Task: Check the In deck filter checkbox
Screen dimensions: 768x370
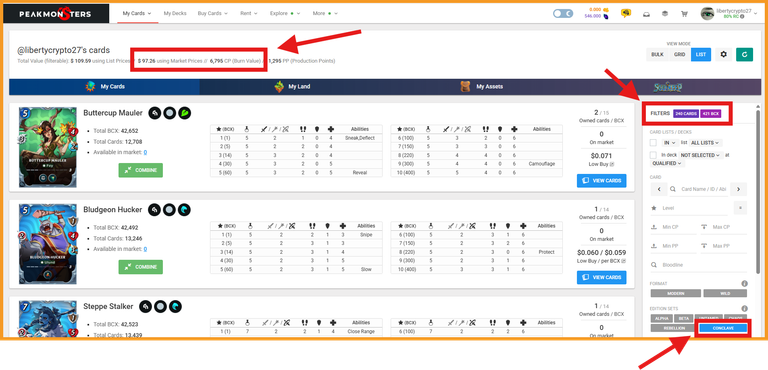Action: tap(653, 155)
